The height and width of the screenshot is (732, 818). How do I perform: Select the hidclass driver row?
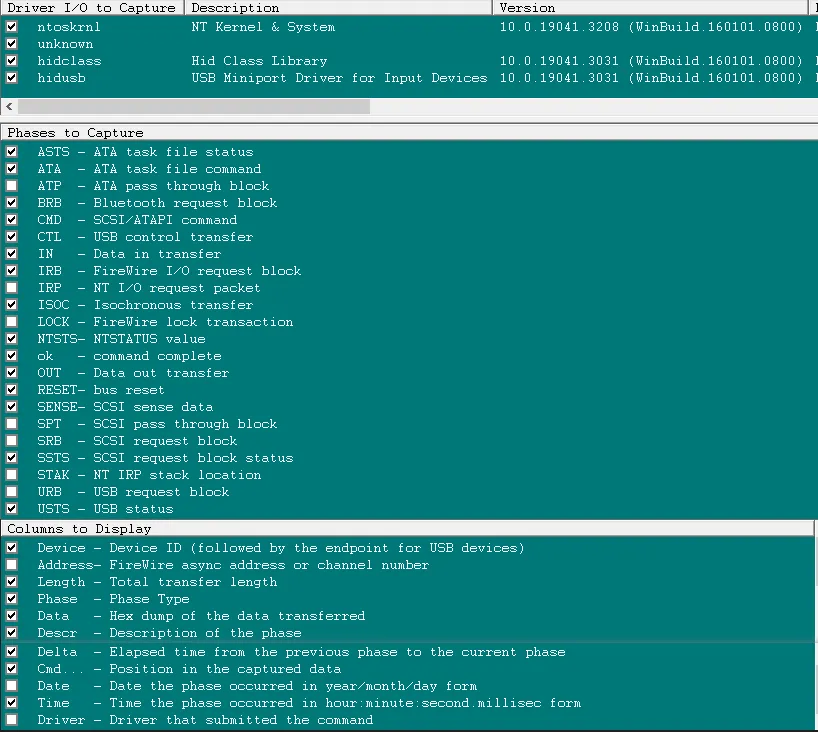[x=409, y=61]
